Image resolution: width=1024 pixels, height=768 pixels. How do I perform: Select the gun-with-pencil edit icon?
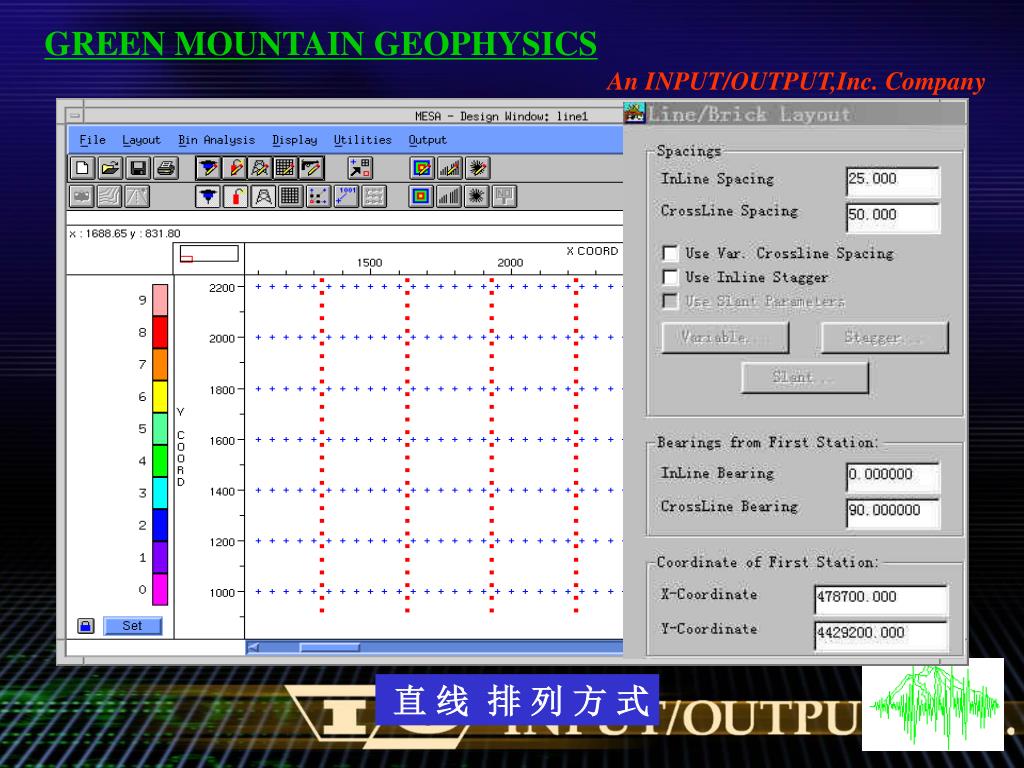coord(312,168)
